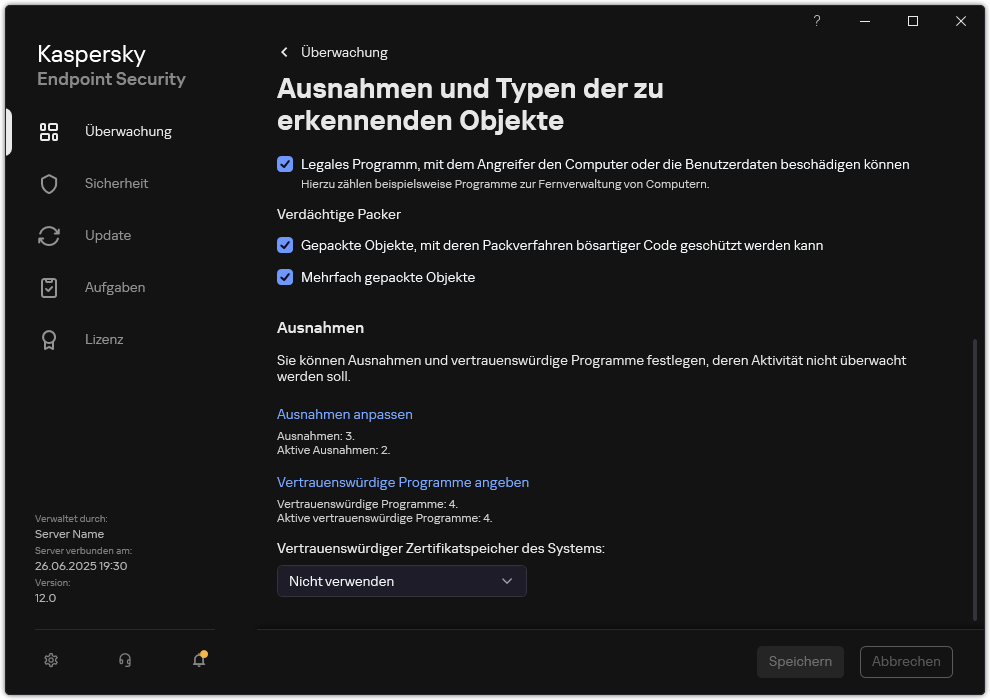Open 'Ausnahmen anpassen' link
The image size is (990, 700).
(344, 414)
